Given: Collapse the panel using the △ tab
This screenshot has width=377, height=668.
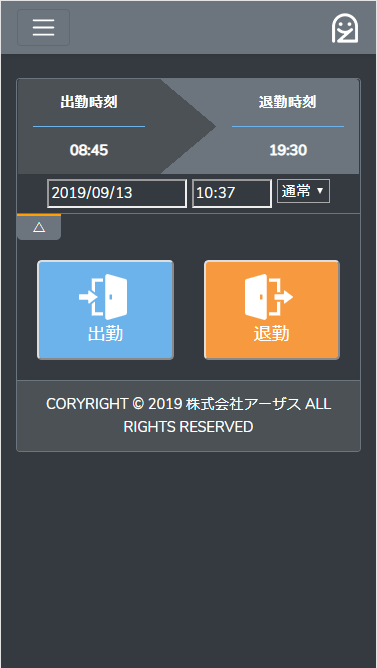Looking at the screenshot, I should click(x=39, y=227).
